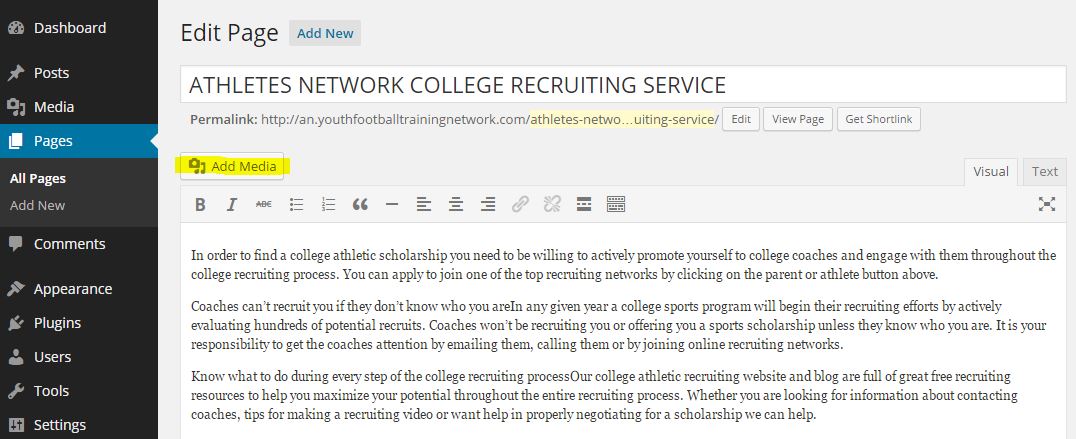Insert a numbered list
Image resolution: width=1076 pixels, height=439 pixels.
(328, 204)
